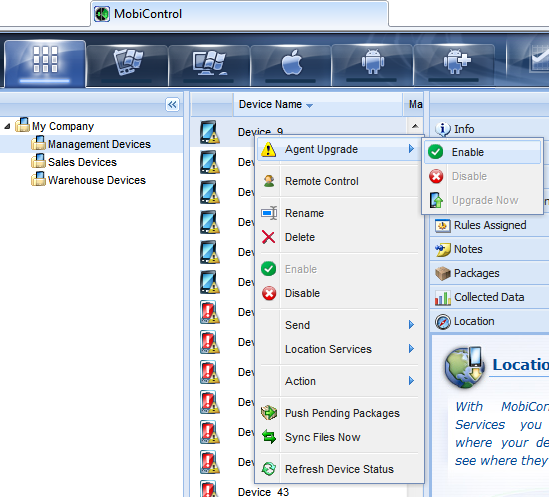Click the Sync Files Now arrows icon

[269, 437]
